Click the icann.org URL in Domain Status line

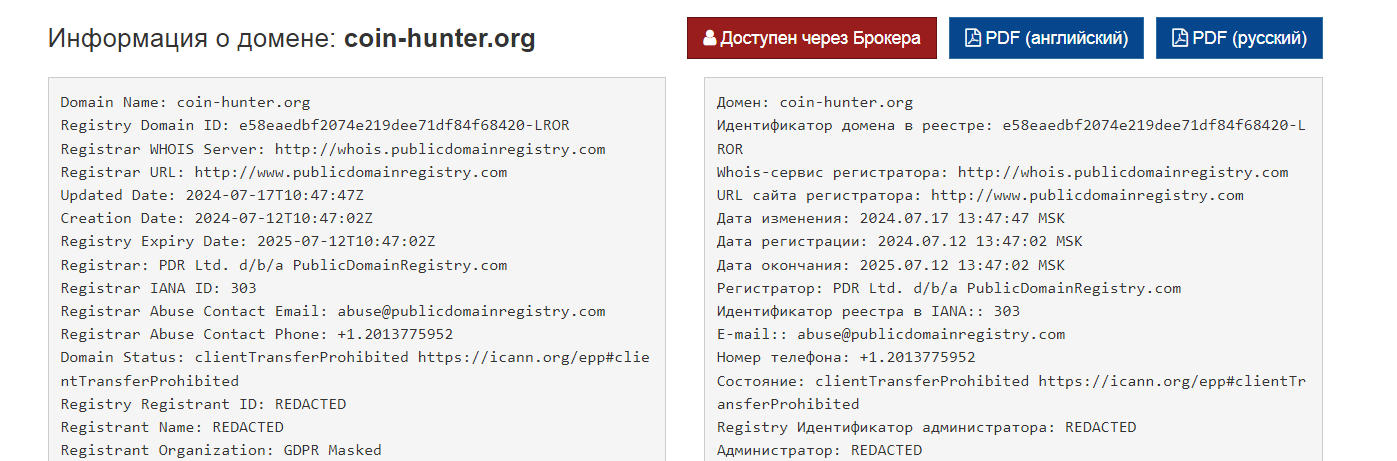[533, 357]
